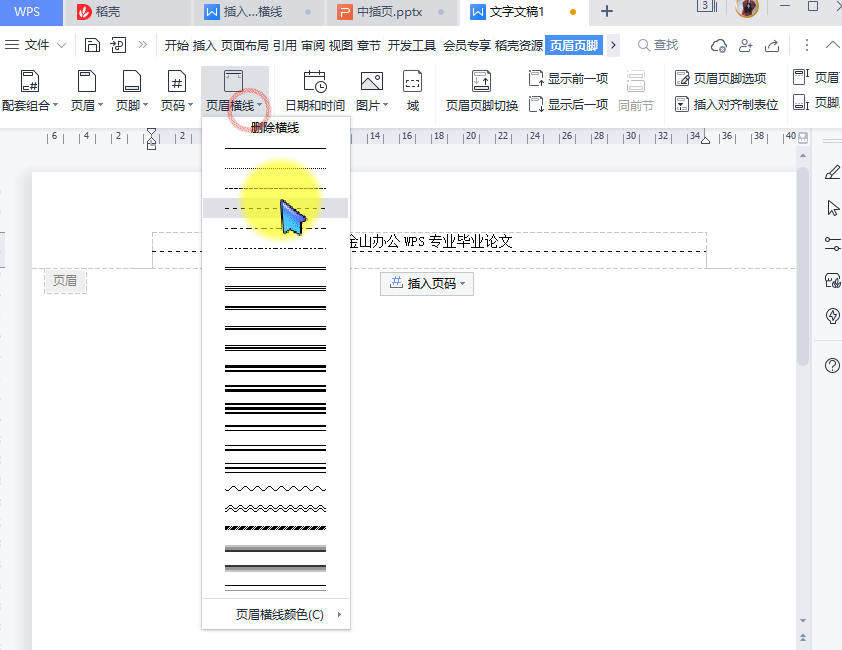Insert a 域 field

click(412, 90)
